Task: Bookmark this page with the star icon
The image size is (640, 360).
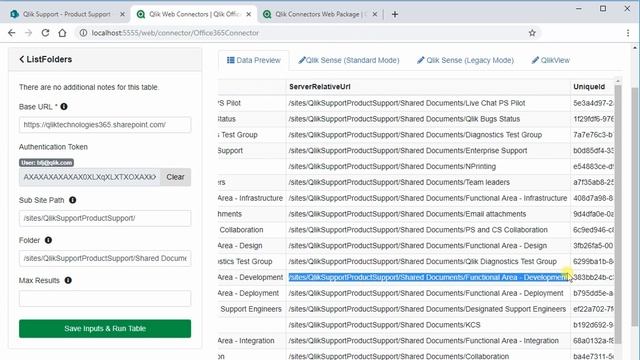Action: 532,33
